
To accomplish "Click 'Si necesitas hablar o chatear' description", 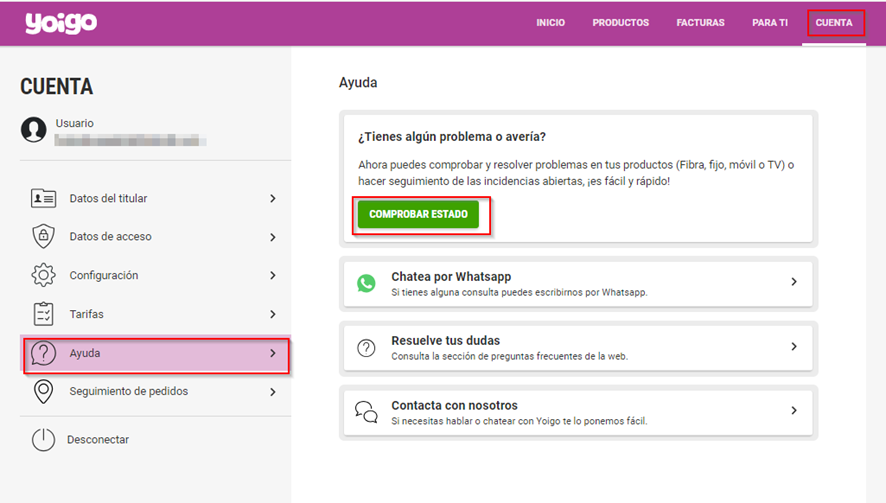I will point(519,421).
